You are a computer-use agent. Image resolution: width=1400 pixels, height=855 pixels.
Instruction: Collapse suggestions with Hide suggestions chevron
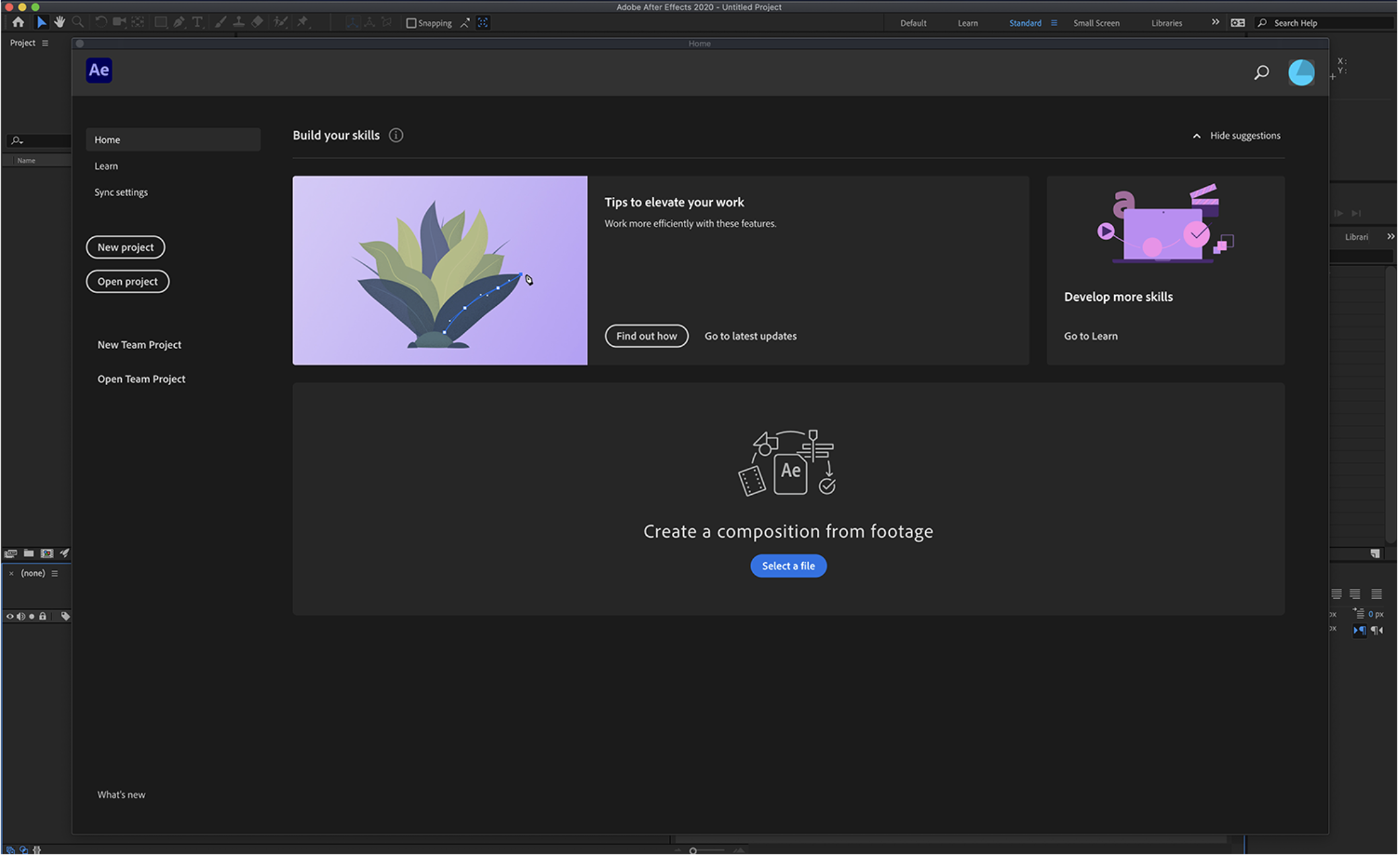coord(1197,136)
